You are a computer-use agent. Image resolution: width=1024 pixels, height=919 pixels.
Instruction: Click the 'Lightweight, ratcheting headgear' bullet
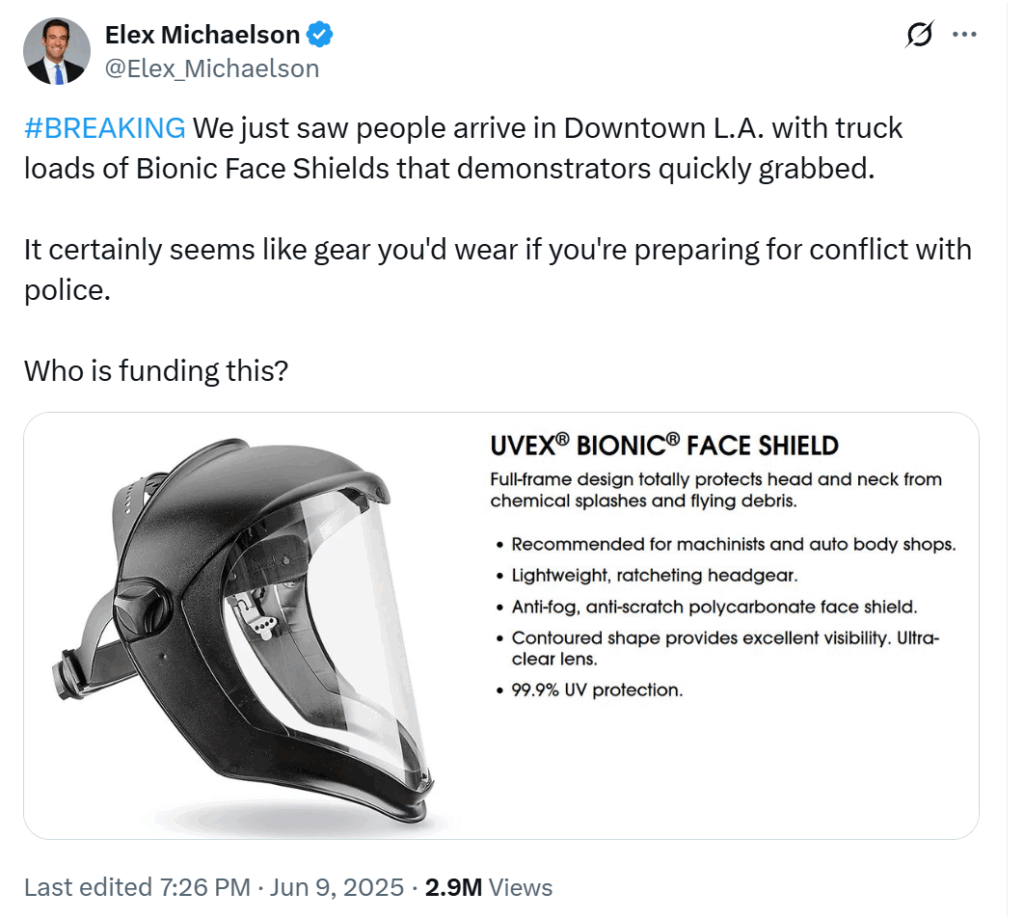(x=647, y=575)
